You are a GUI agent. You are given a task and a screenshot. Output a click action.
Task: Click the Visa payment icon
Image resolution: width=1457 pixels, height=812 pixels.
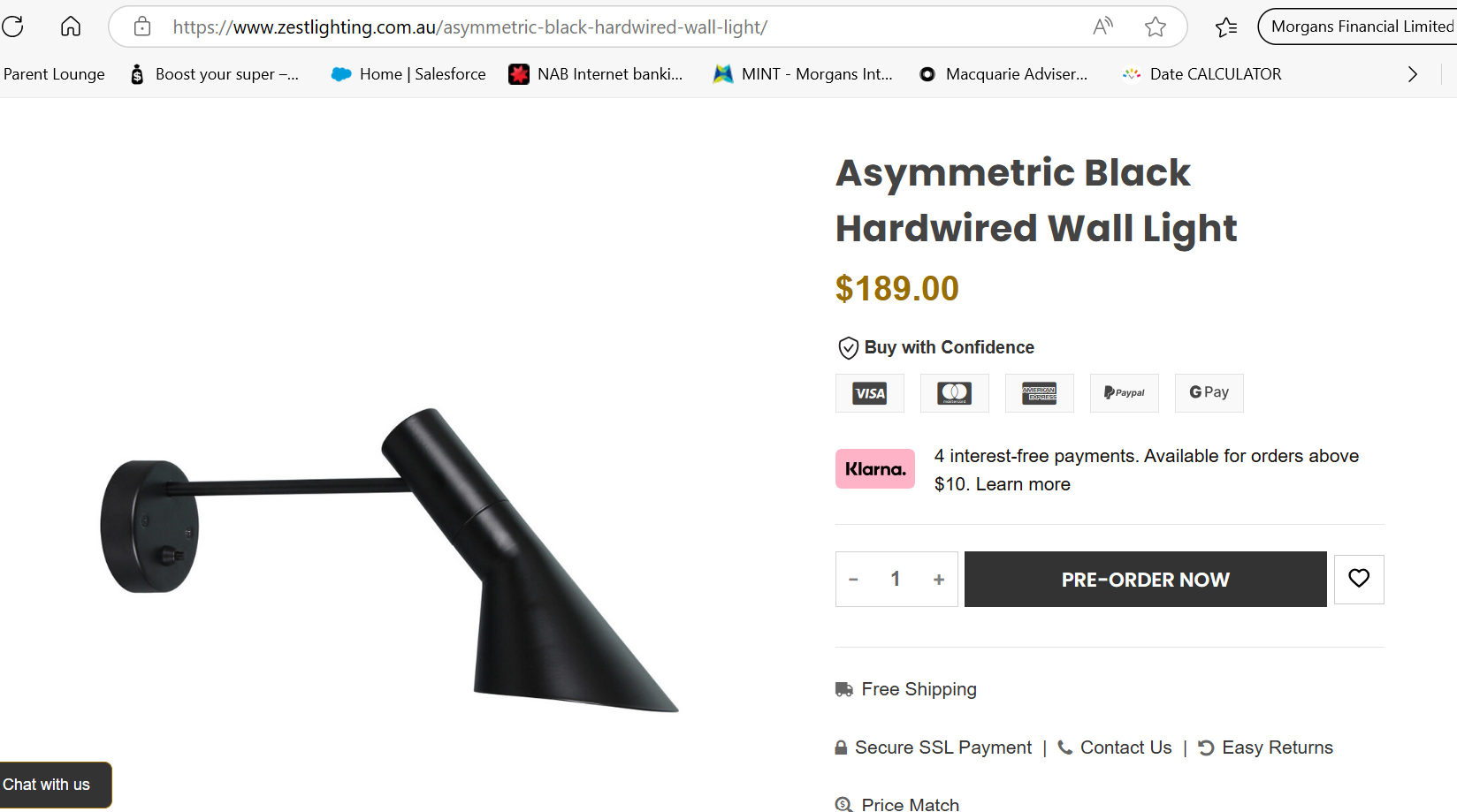(870, 393)
